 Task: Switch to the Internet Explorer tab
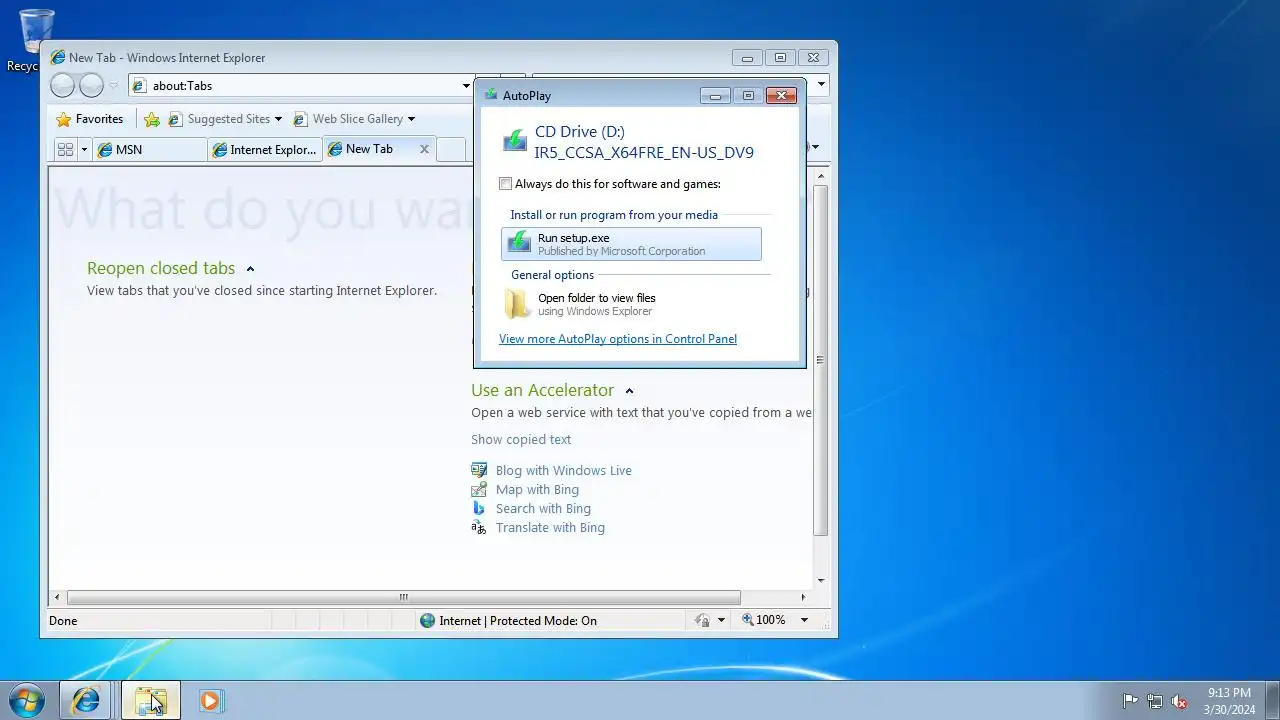point(264,149)
